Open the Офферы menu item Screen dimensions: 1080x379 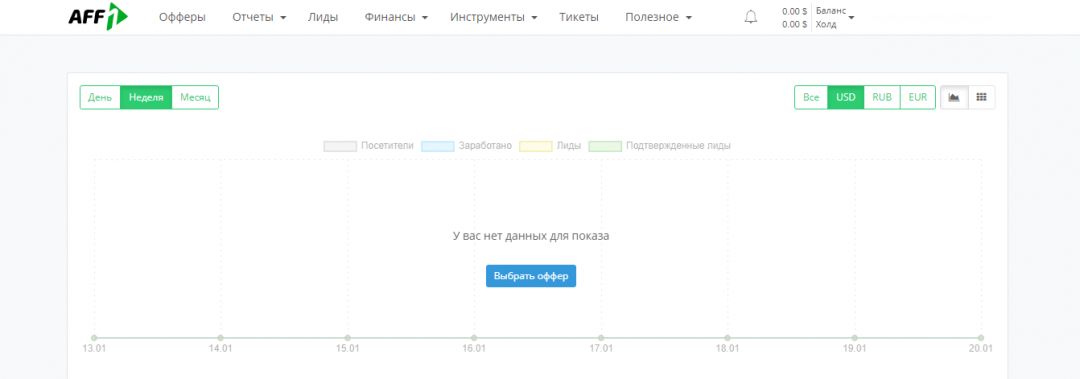[x=183, y=17]
